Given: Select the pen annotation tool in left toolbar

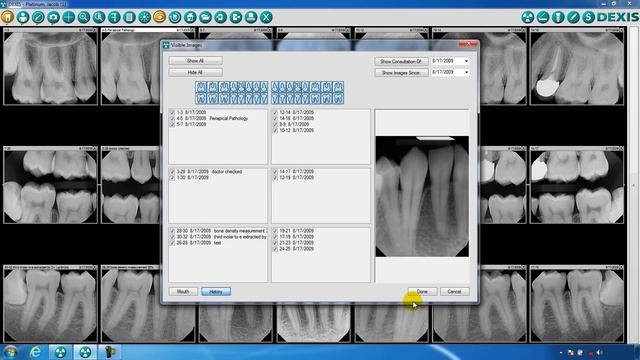Looking at the screenshot, I should 38,17.
